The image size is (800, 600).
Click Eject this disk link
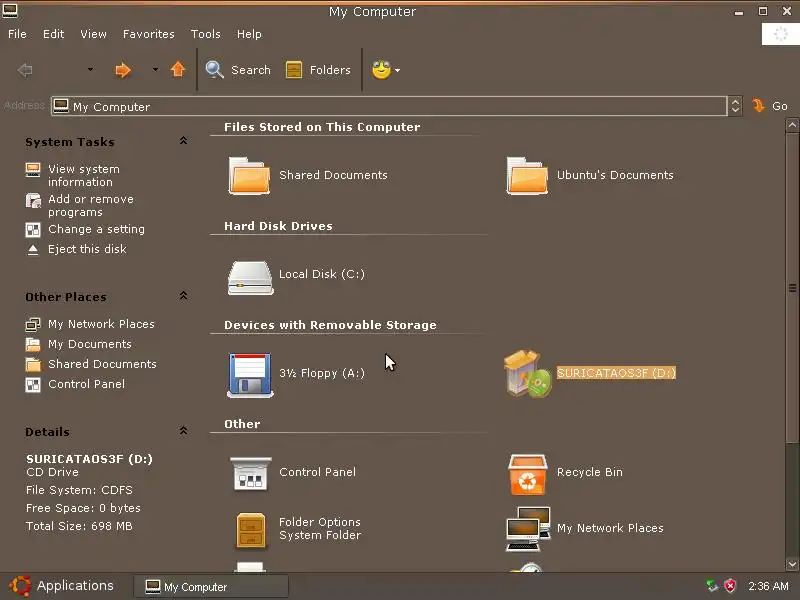coord(87,249)
